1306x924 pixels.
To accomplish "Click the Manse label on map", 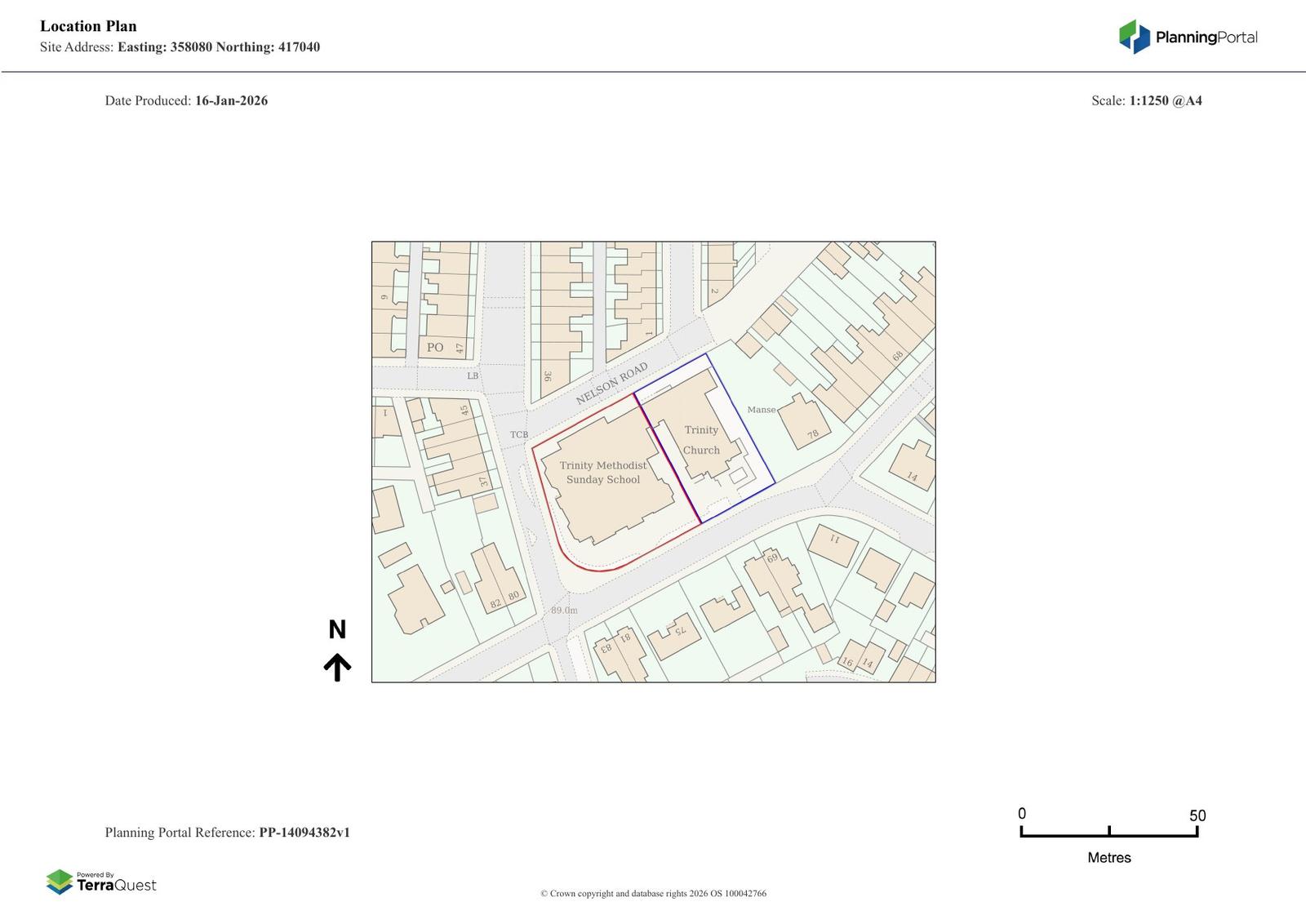I will 761,410.
